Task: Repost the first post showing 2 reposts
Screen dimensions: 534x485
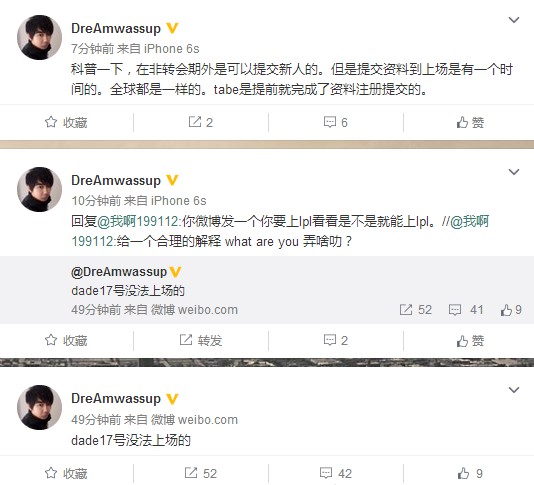Action: pyautogui.click(x=201, y=122)
